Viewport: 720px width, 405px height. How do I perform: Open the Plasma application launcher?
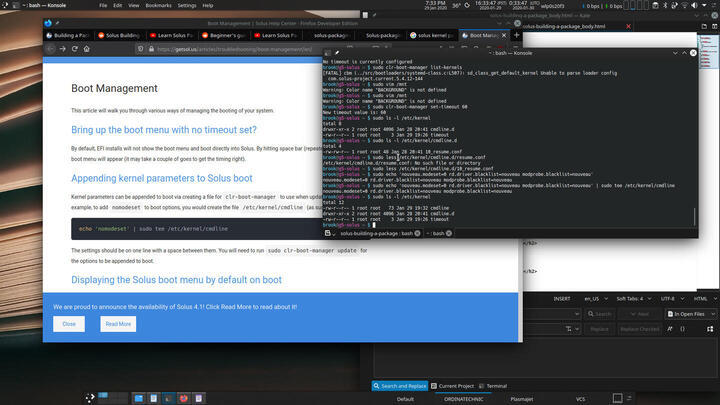pos(90,398)
